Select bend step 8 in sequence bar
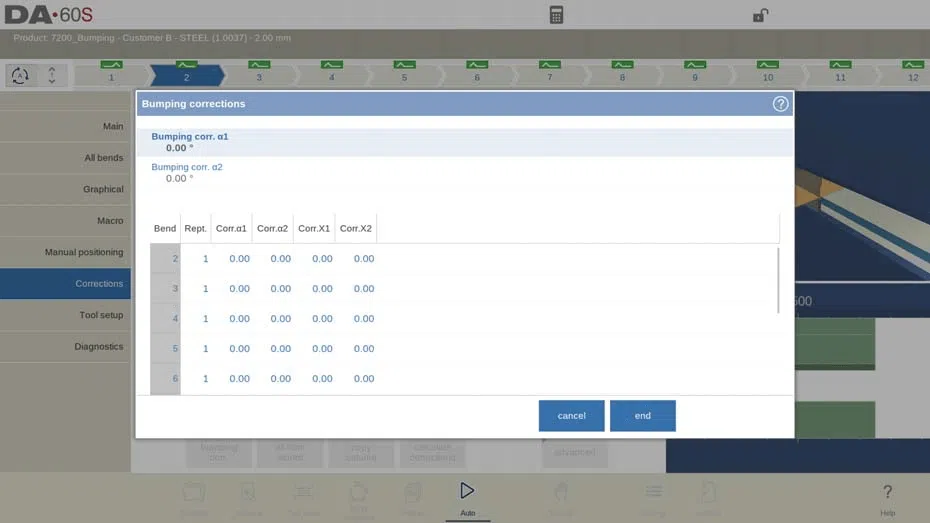Screen dimensions: 930x523 tap(622, 74)
